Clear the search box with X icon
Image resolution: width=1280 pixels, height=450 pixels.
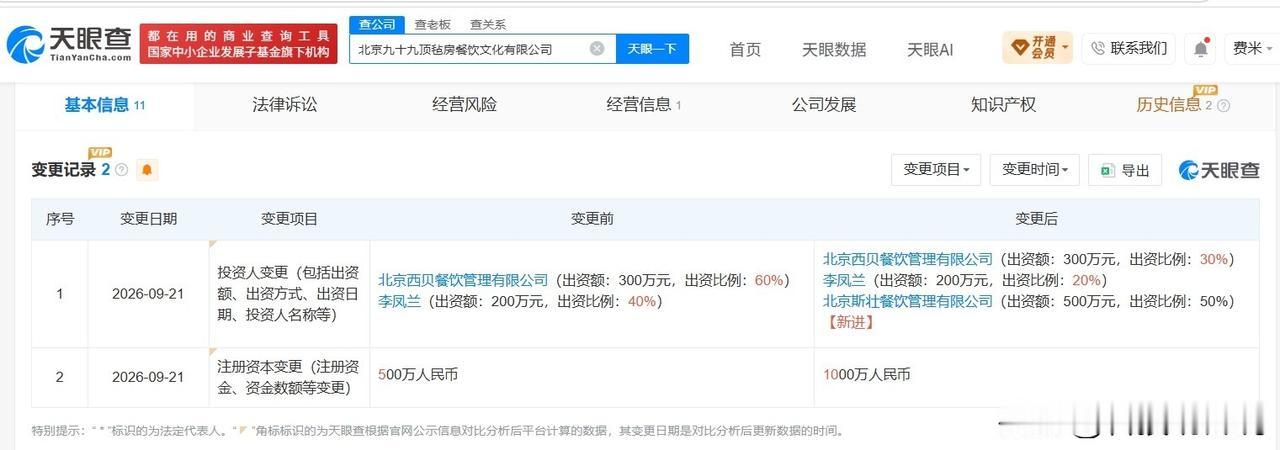tap(597, 48)
